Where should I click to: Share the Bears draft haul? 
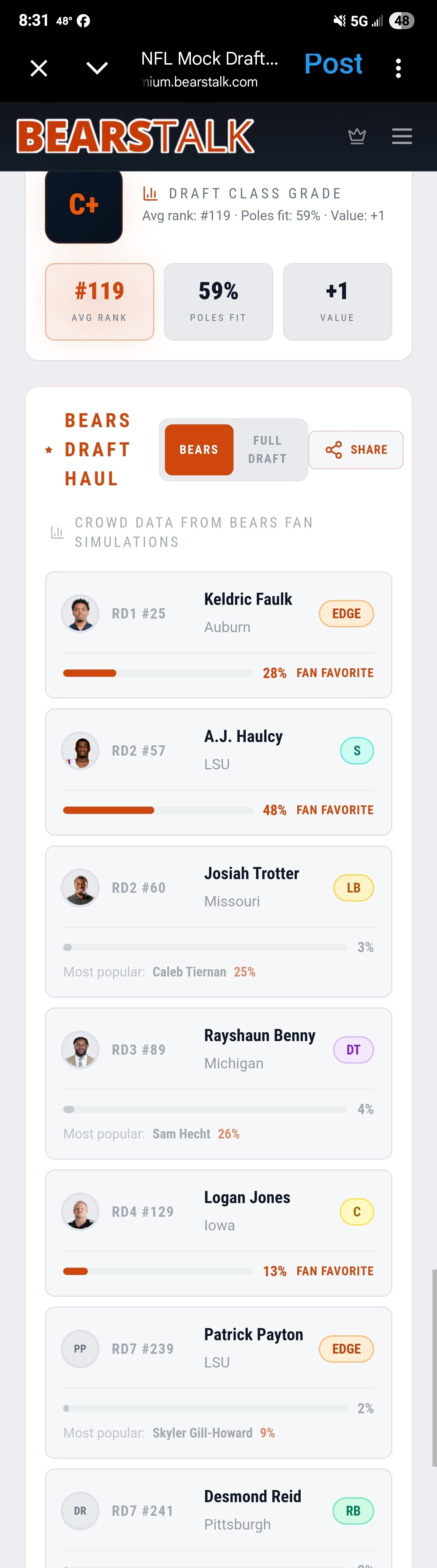click(x=356, y=450)
